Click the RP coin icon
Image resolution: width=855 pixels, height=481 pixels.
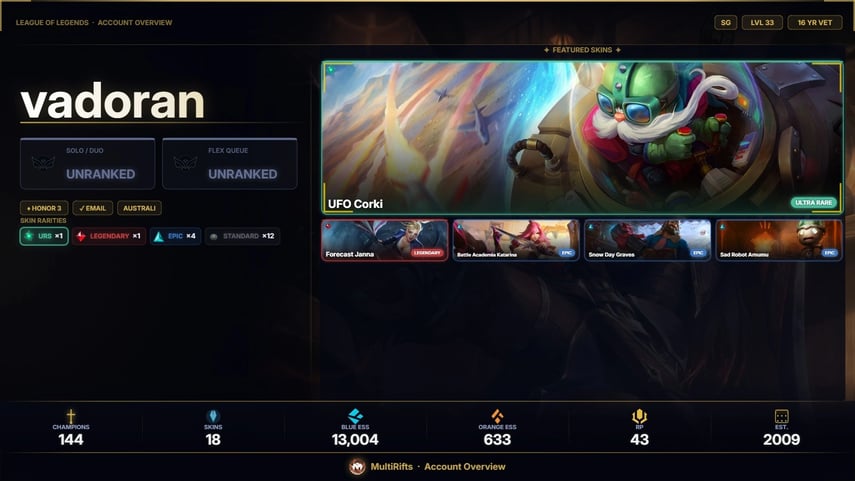coord(639,417)
